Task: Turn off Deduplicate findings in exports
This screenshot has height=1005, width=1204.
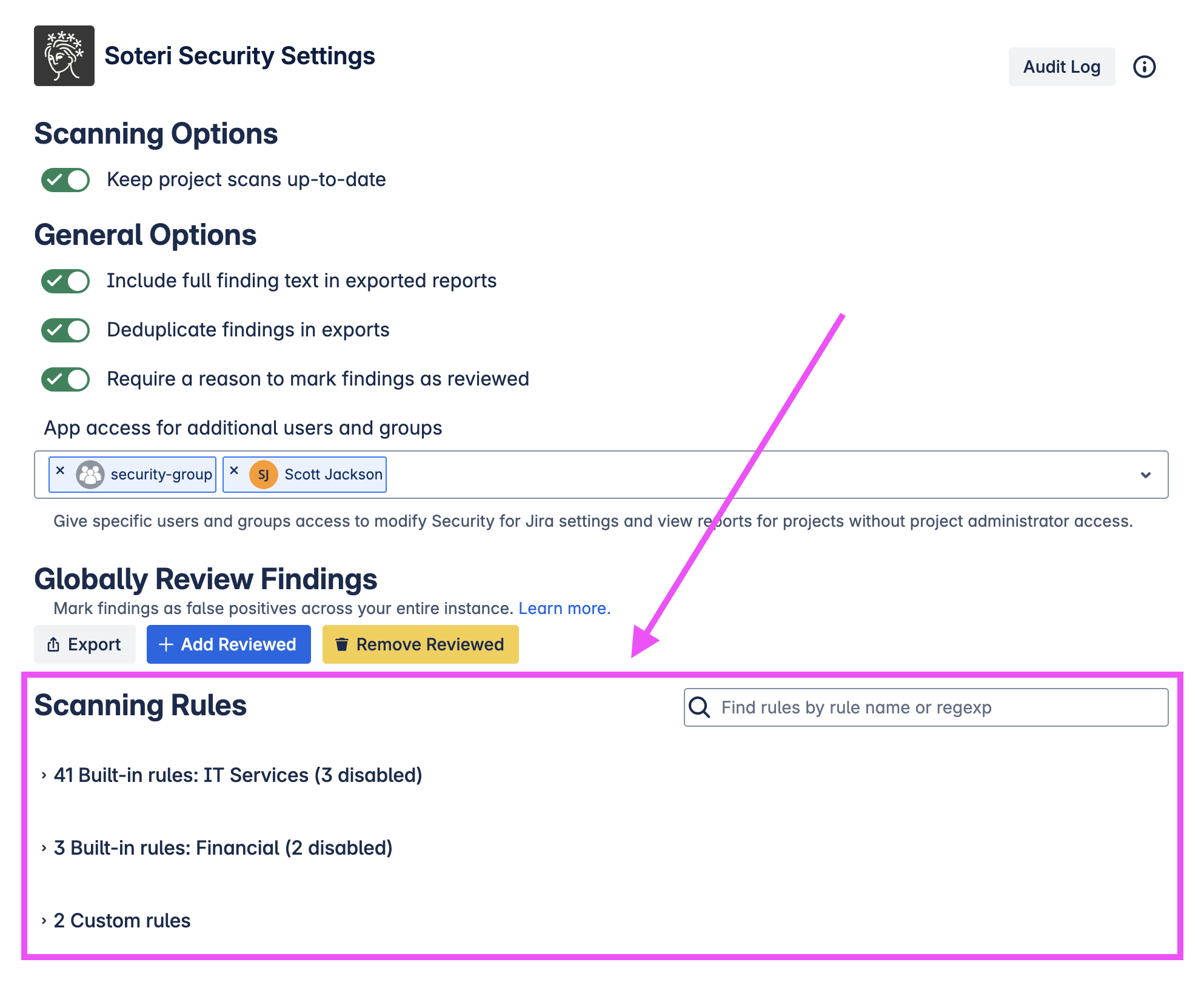Action: tap(65, 330)
